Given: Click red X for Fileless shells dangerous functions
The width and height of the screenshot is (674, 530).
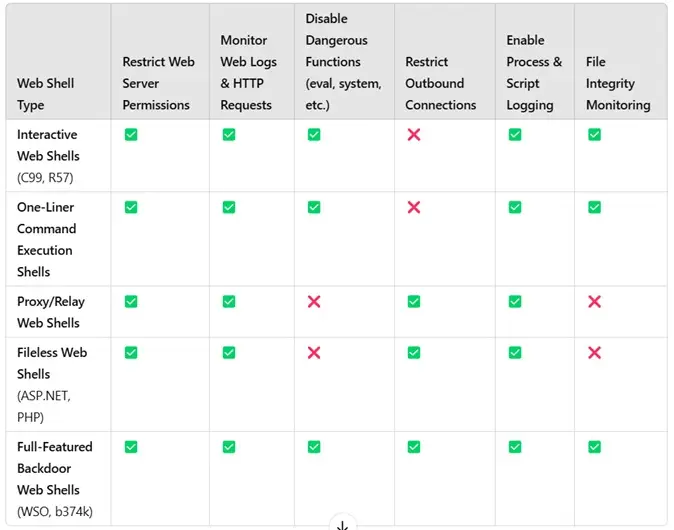Looking at the screenshot, I should pos(314,352).
